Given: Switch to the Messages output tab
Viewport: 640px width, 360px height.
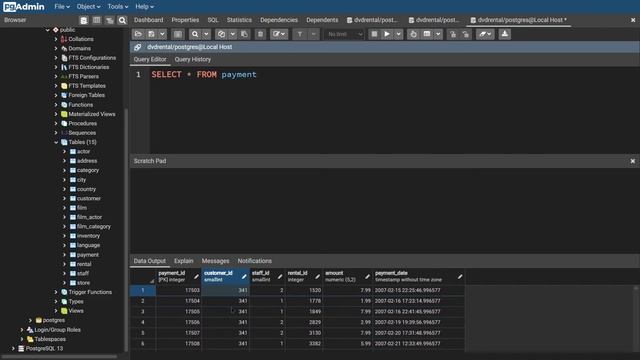Looking at the screenshot, I should [215, 261].
